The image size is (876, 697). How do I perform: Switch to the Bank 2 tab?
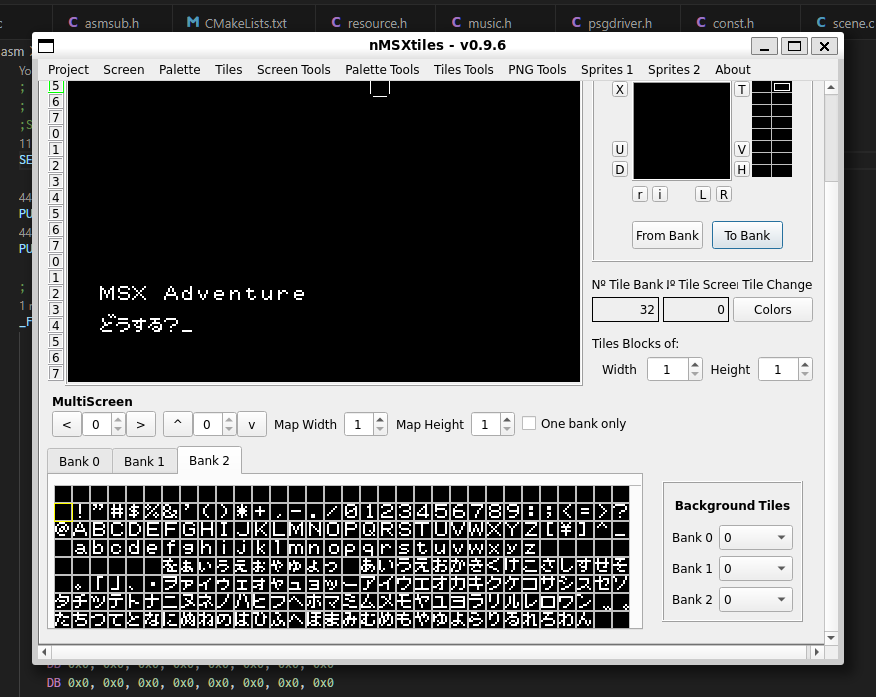click(x=210, y=460)
